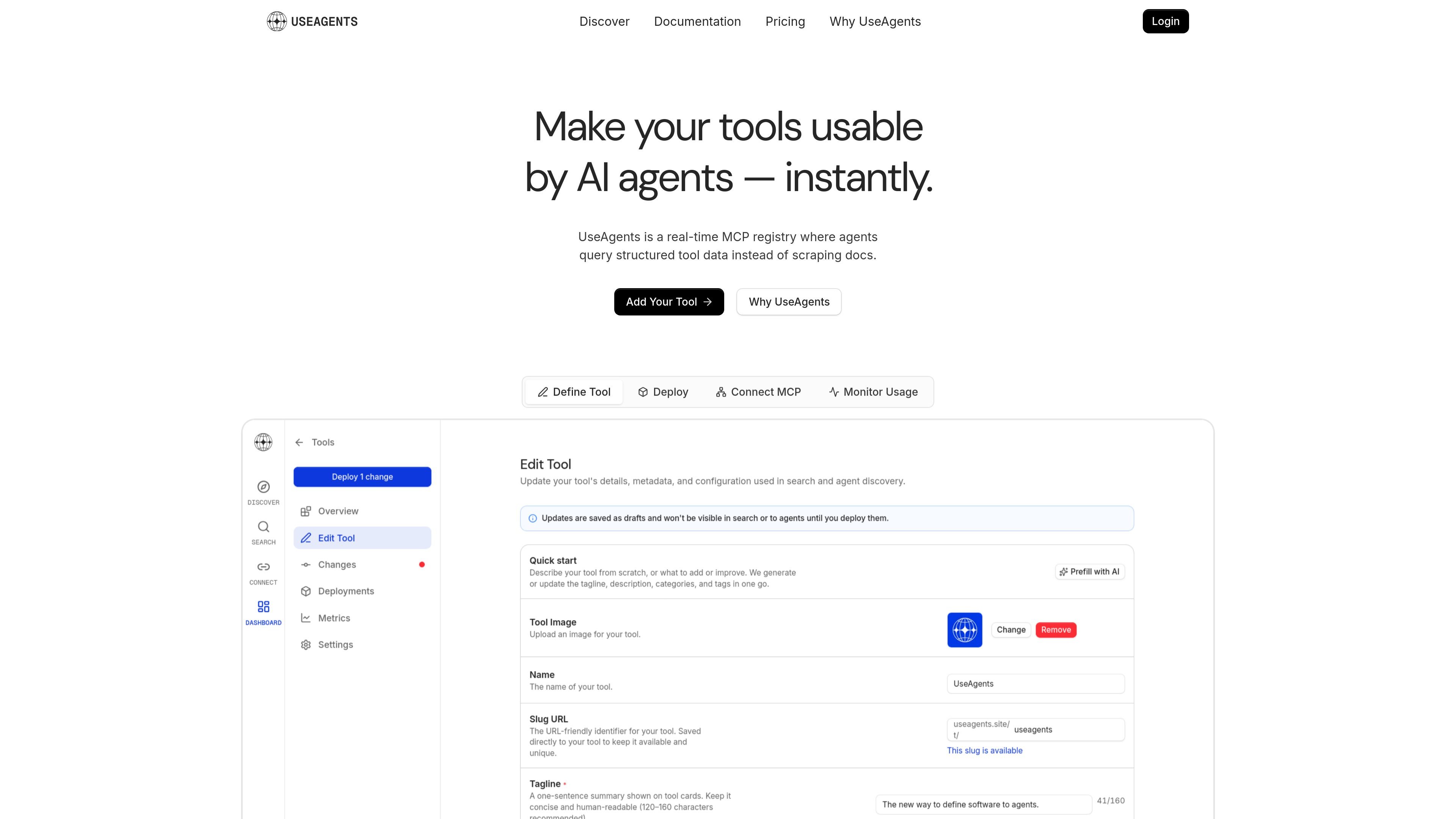
Task: Open Documentation in the top navigation
Action: point(697,22)
